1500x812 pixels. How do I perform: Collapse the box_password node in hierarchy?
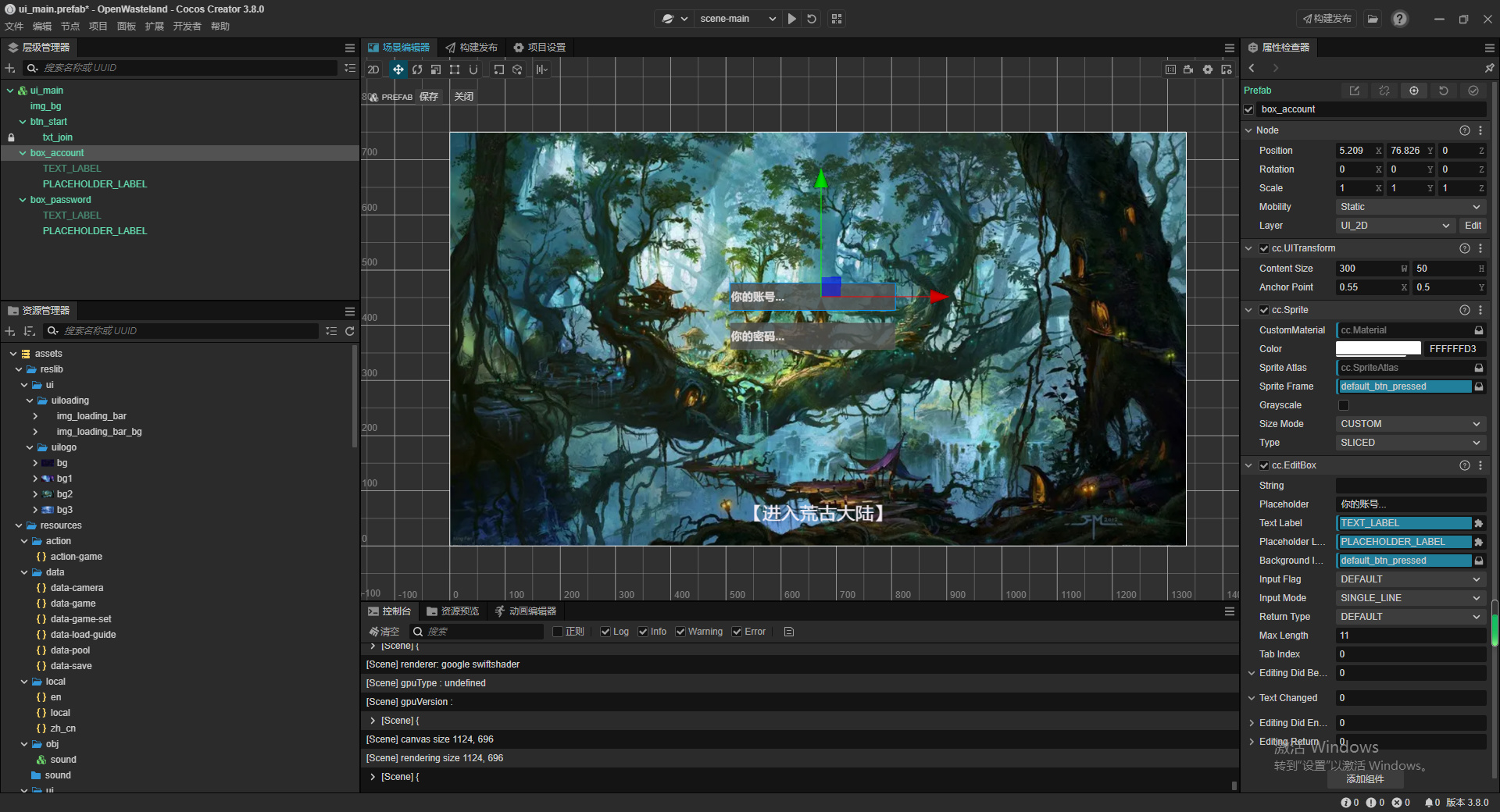(x=23, y=200)
